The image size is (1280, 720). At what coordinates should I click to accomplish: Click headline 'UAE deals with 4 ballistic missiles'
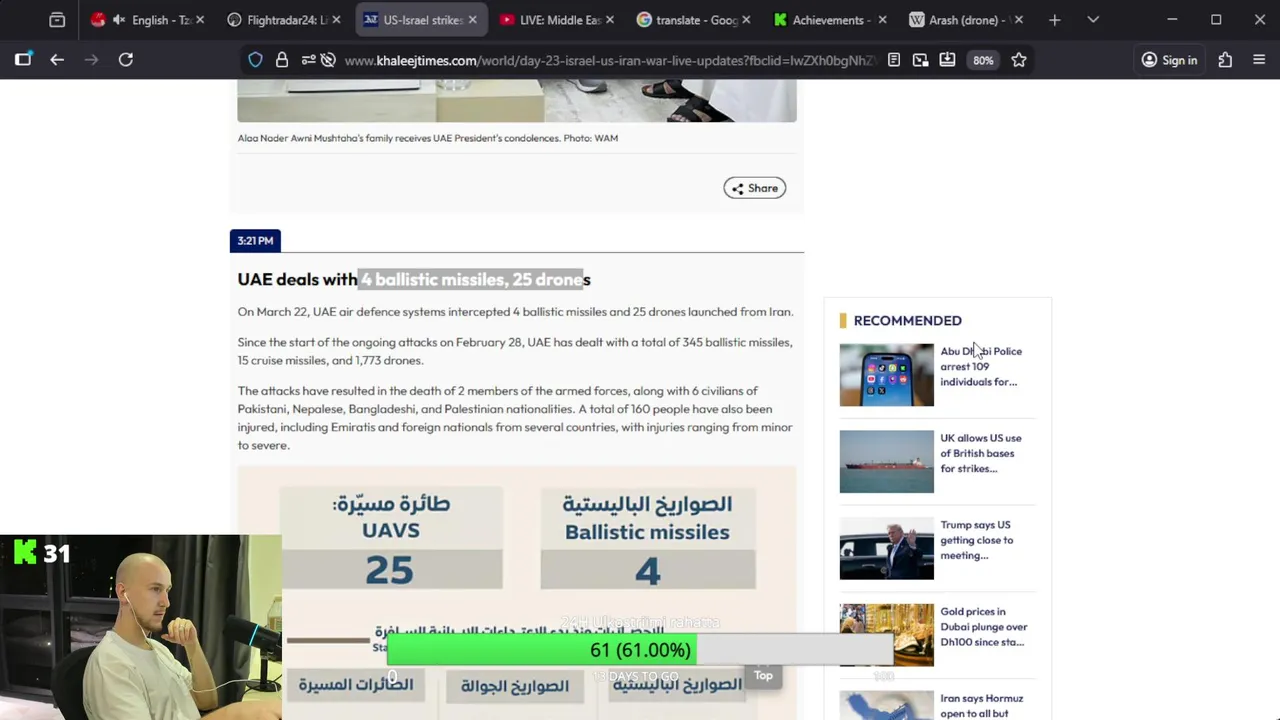[414, 279]
